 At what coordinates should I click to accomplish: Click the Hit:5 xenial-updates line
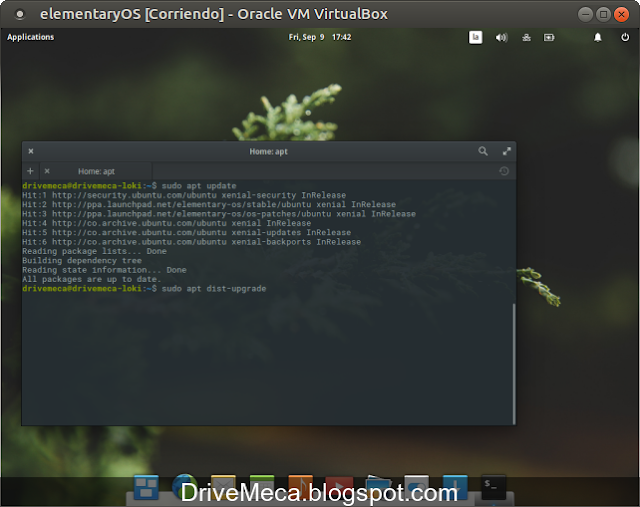(187, 232)
